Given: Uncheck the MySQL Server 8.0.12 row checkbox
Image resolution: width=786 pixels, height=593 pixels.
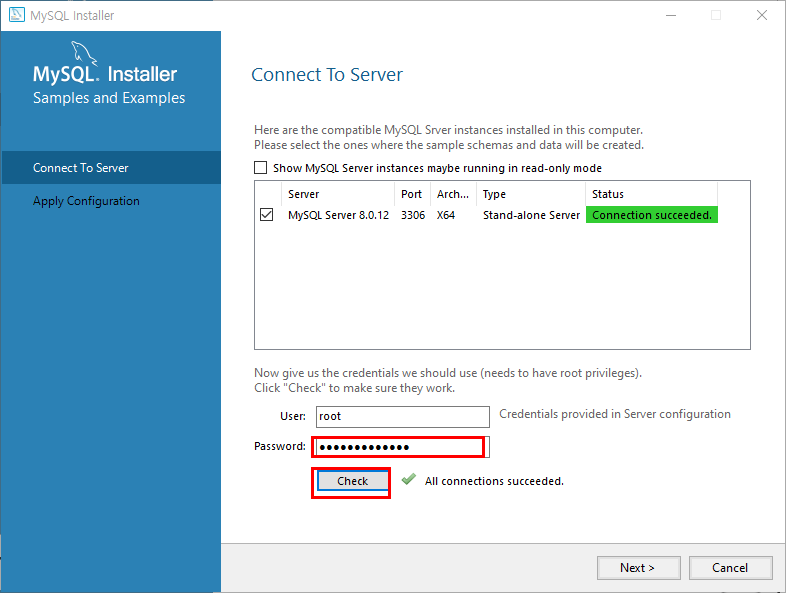Looking at the screenshot, I should point(267,215).
